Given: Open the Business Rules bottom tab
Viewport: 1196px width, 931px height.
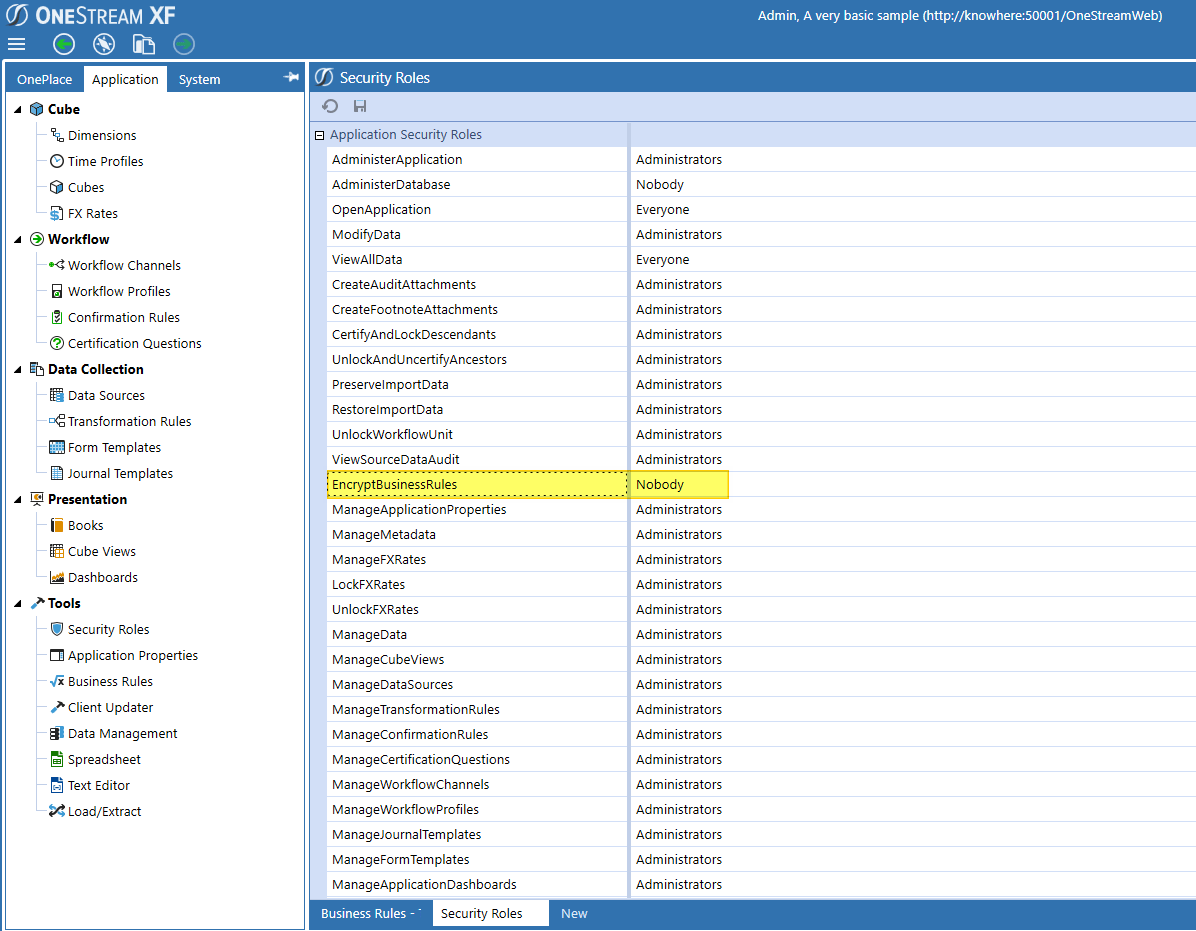Looking at the screenshot, I should pos(364,913).
